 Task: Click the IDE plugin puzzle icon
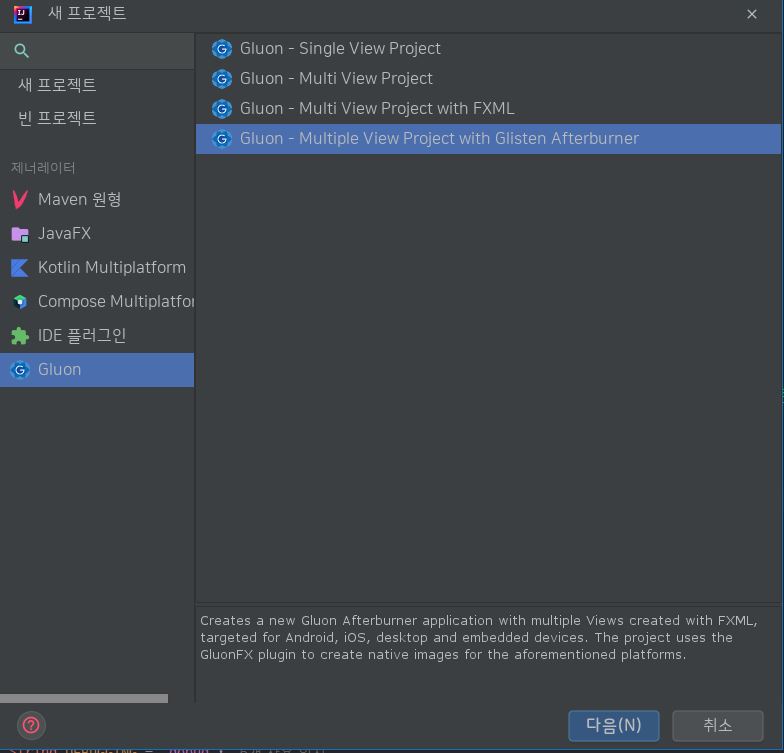20,336
